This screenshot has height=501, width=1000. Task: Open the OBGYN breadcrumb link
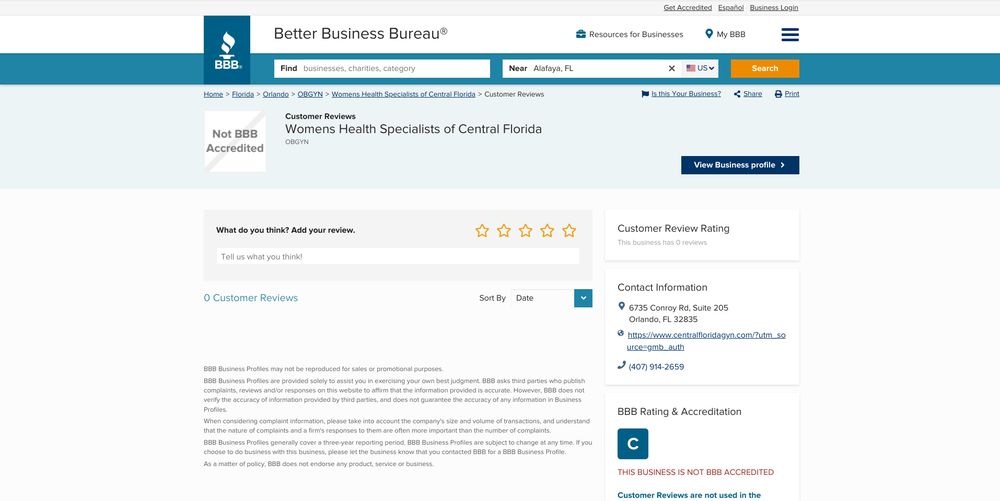coord(310,94)
